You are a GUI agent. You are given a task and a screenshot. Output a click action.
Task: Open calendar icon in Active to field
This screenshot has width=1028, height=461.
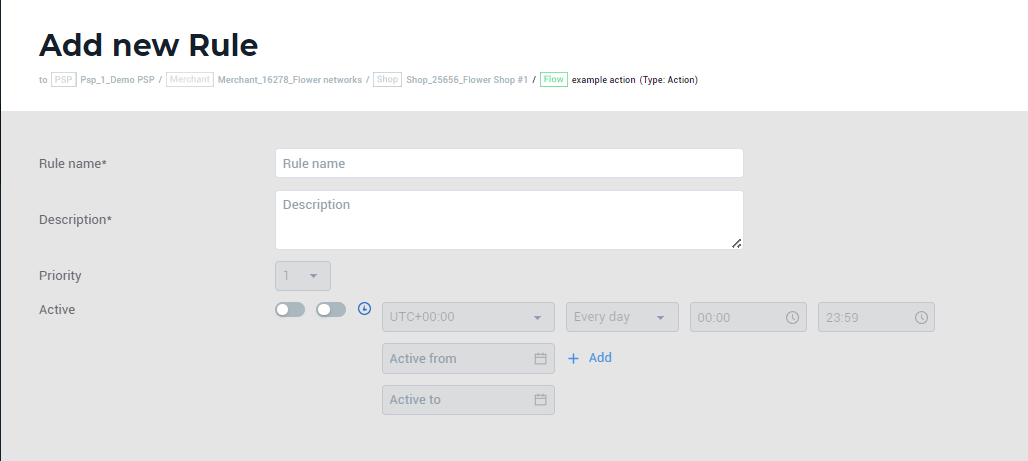coord(540,400)
